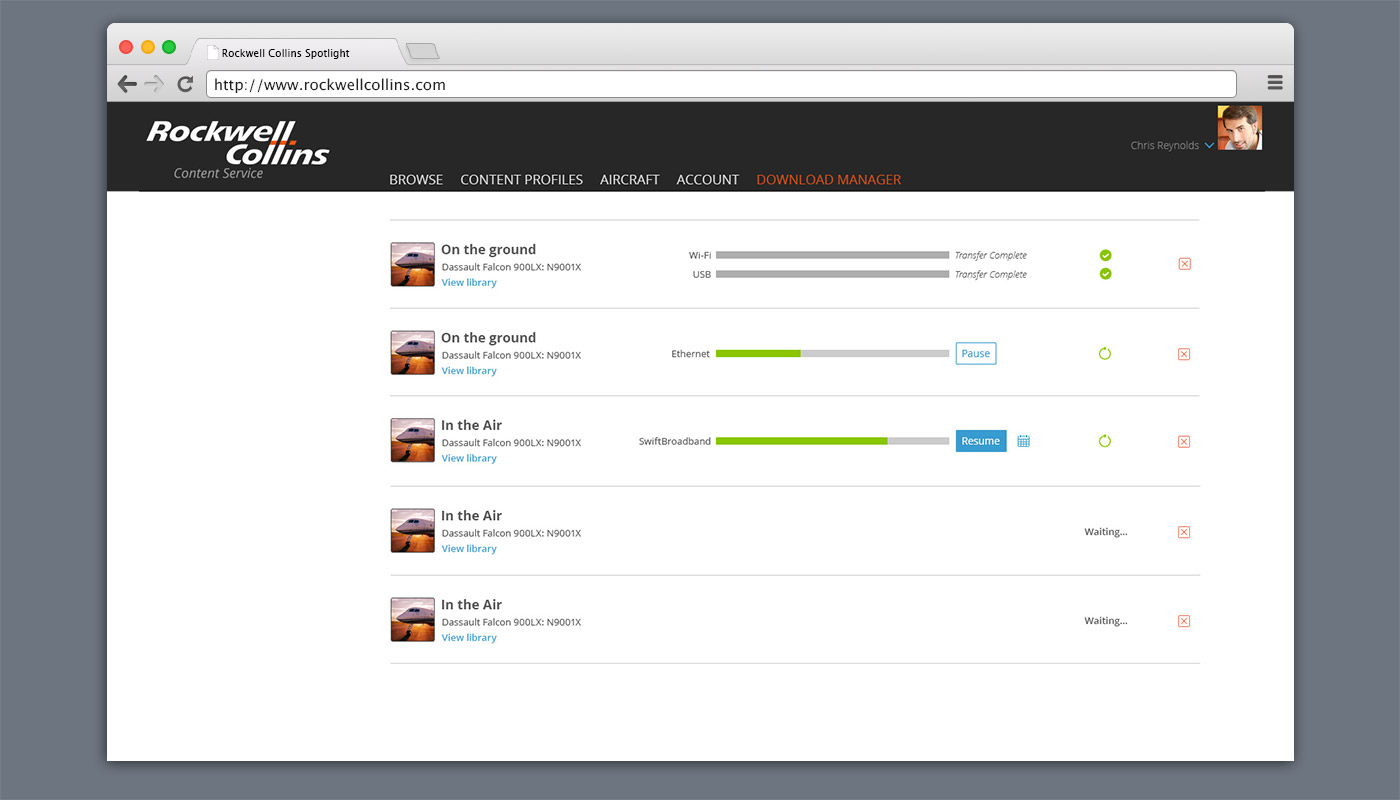
Task: Click the USB progress bar
Action: pos(832,274)
